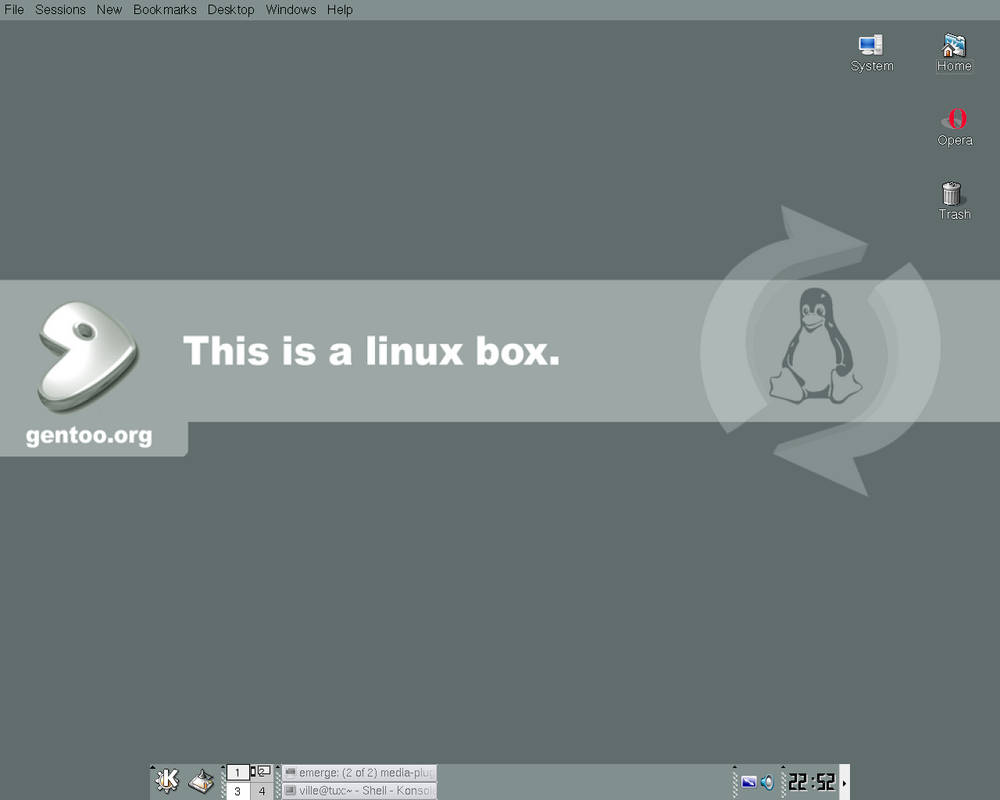
Task: Click the speaker volume tray icon
Action: coord(767,782)
